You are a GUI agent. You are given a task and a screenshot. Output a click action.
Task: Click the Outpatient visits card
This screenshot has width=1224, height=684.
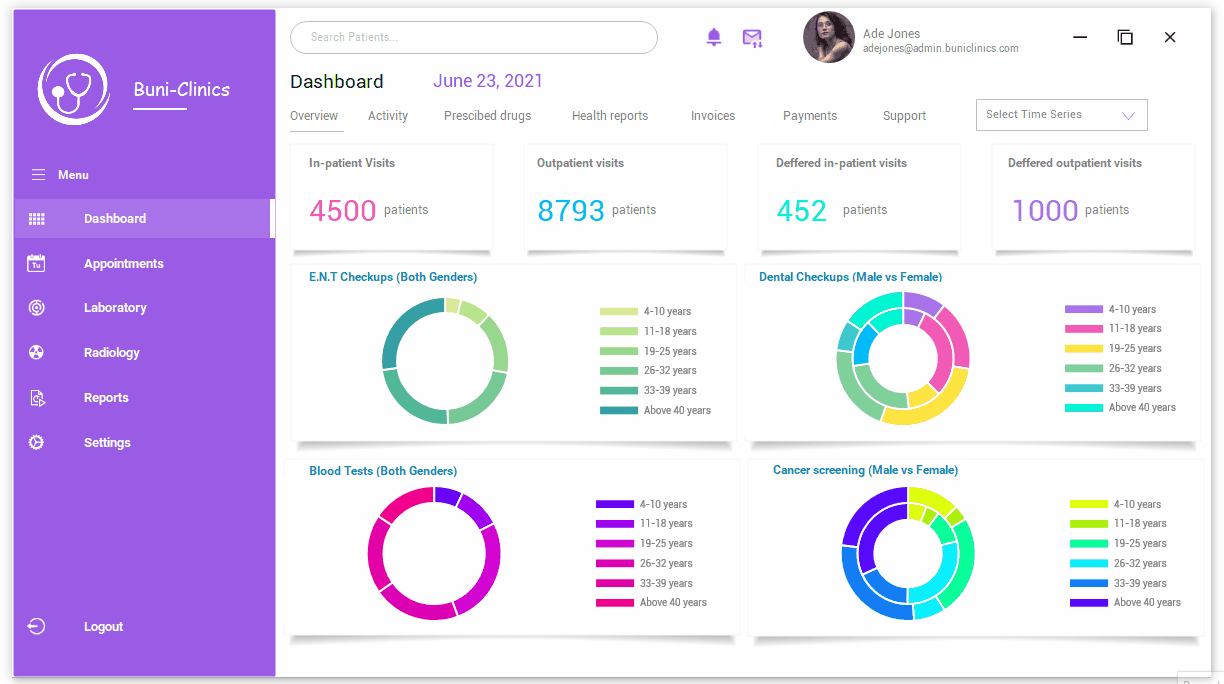(x=625, y=197)
